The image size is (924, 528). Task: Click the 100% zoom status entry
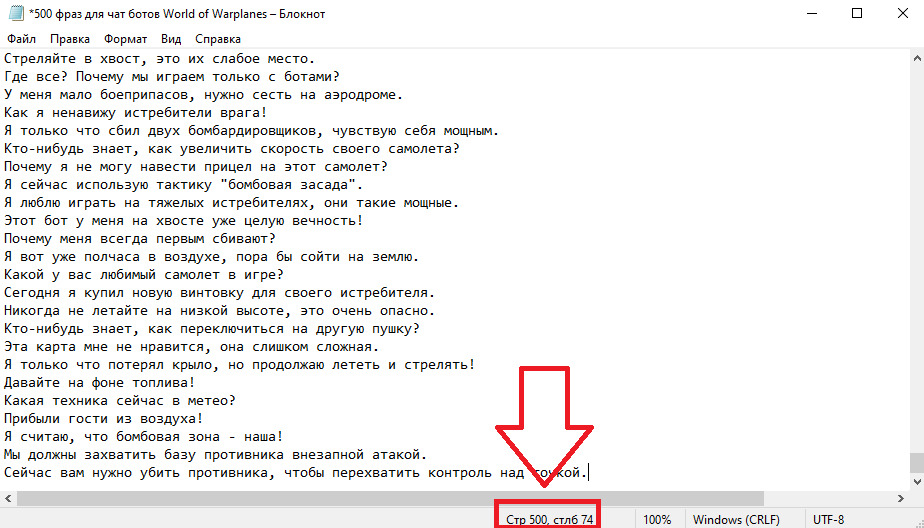(x=656, y=520)
